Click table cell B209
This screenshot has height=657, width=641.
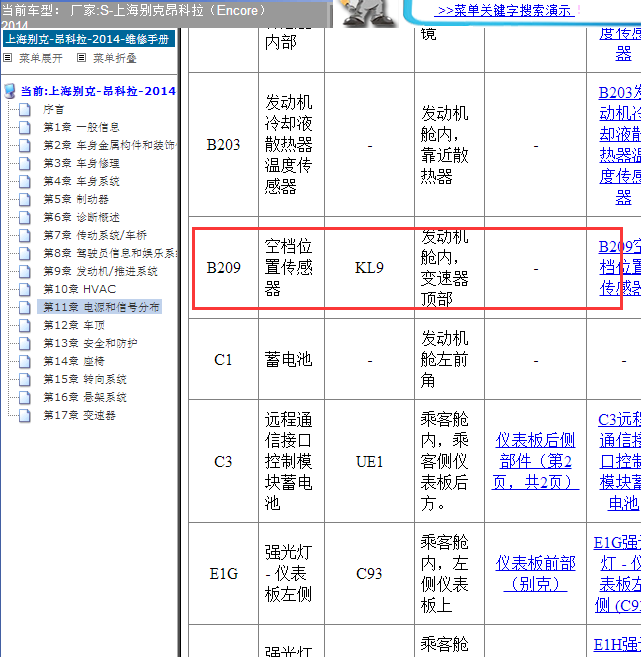[223, 268]
